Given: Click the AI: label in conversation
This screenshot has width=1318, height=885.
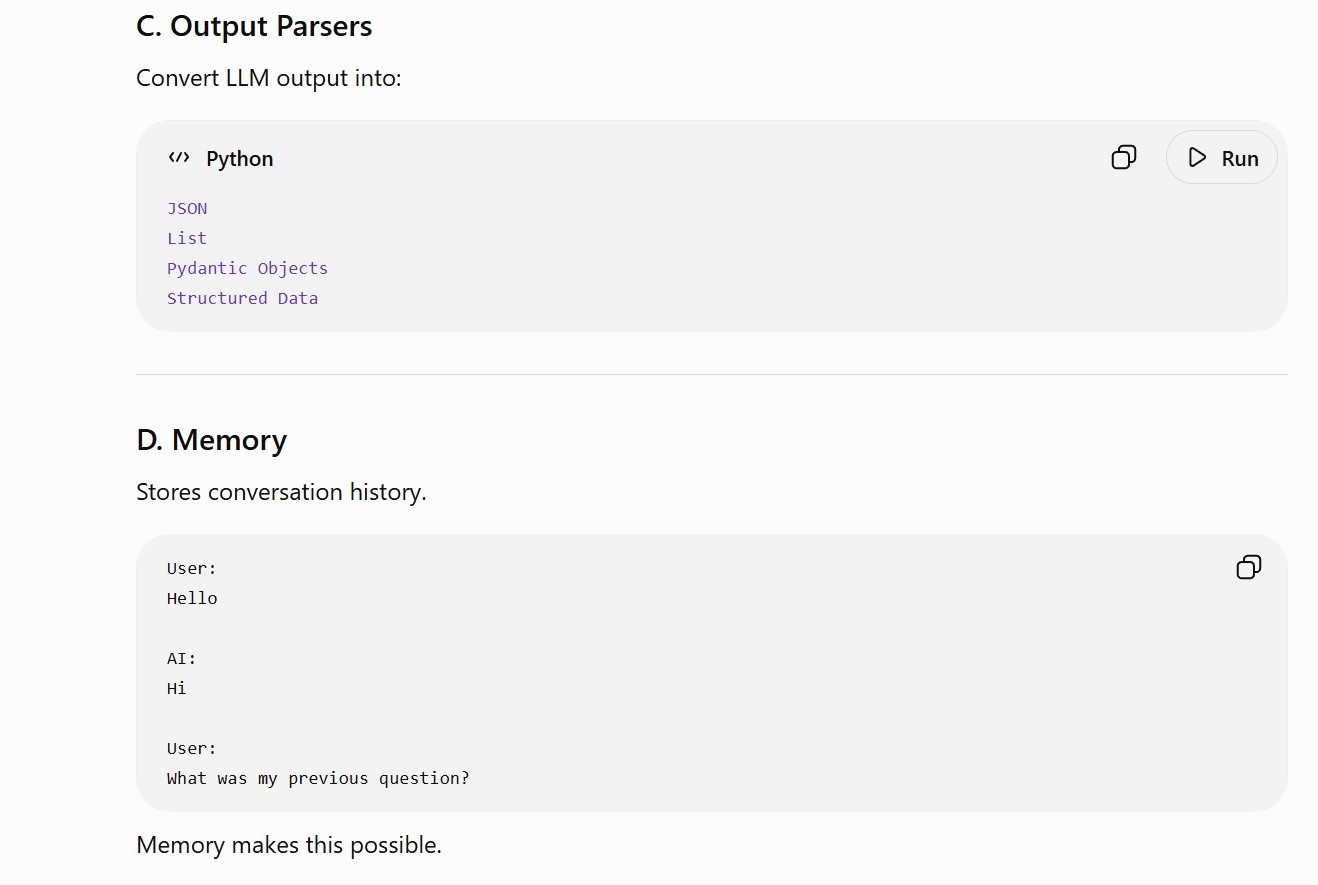Looking at the screenshot, I should pos(182,658).
